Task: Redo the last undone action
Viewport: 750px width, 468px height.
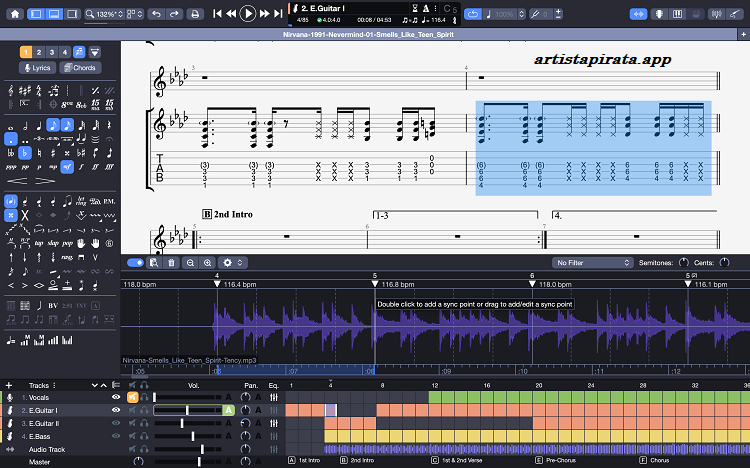Action: (174, 14)
